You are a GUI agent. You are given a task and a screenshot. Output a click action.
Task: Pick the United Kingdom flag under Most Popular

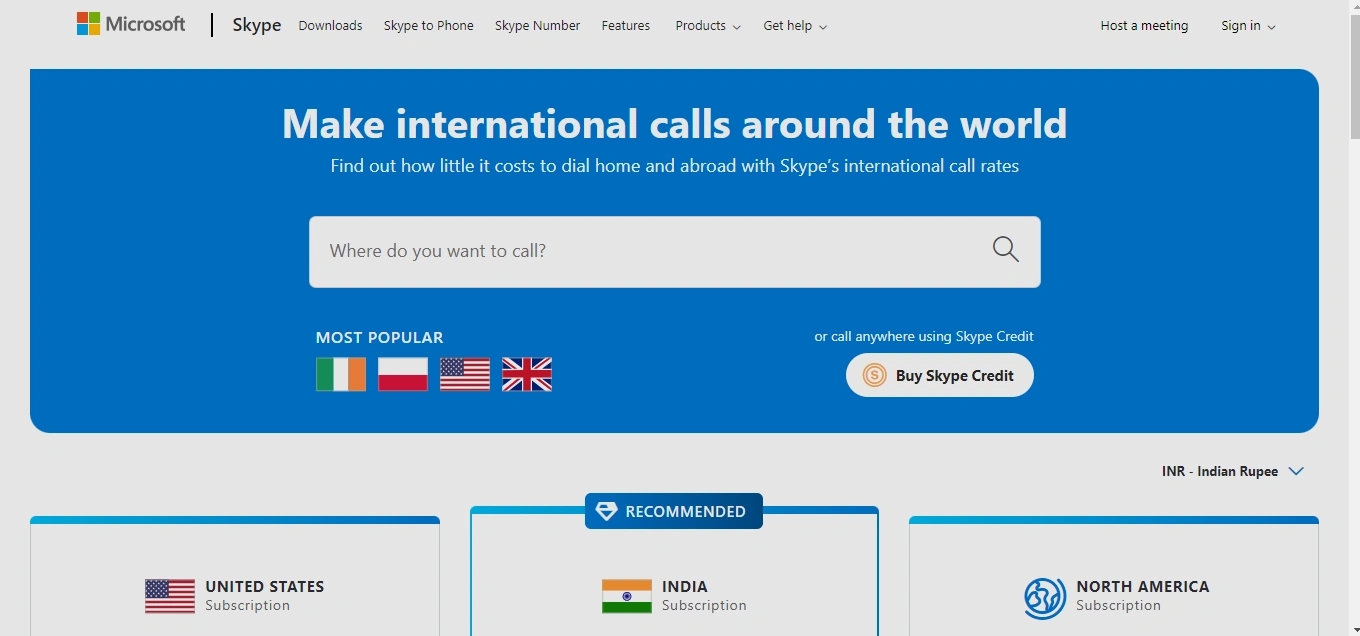[527, 374]
